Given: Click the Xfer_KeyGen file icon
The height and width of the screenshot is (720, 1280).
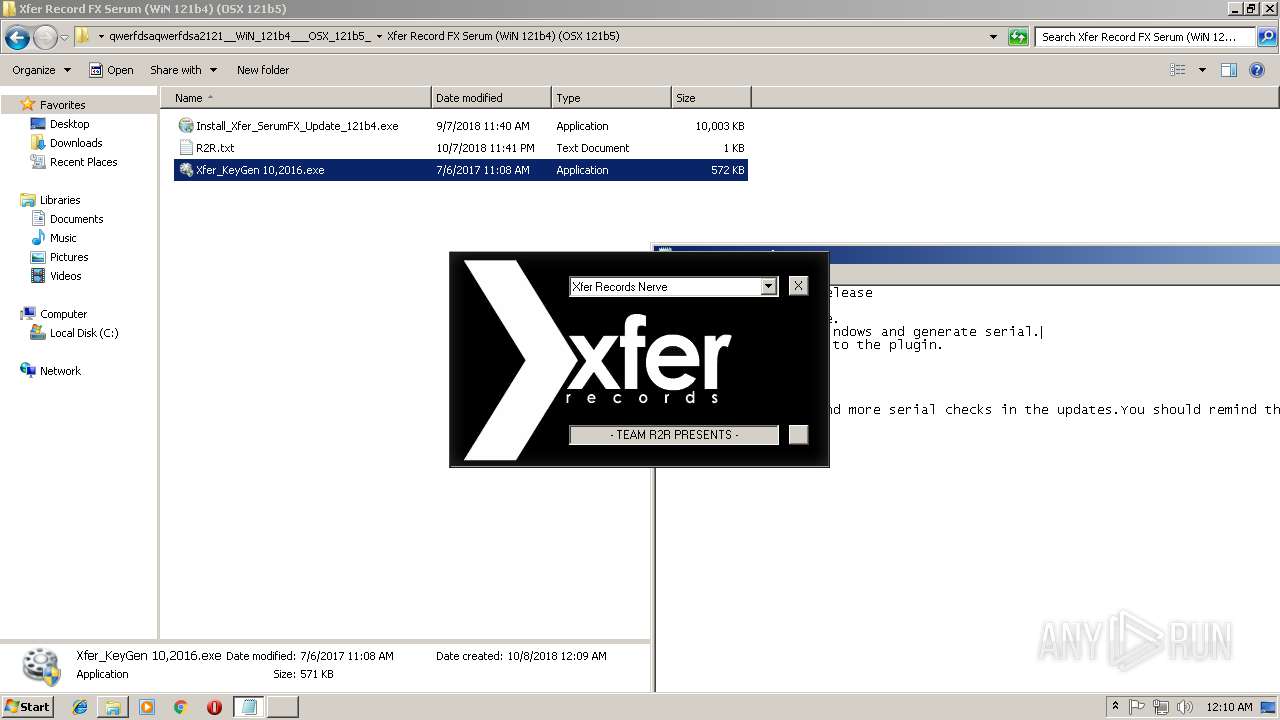Looking at the screenshot, I should pyautogui.click(x=185, y=170).
